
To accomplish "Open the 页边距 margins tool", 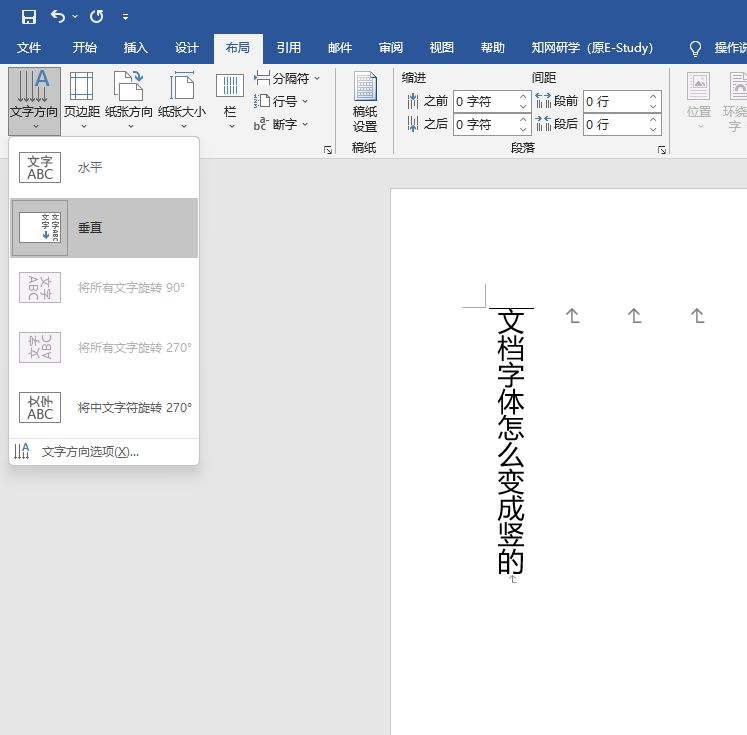I will pyautogui.click(x=82, y=100).
